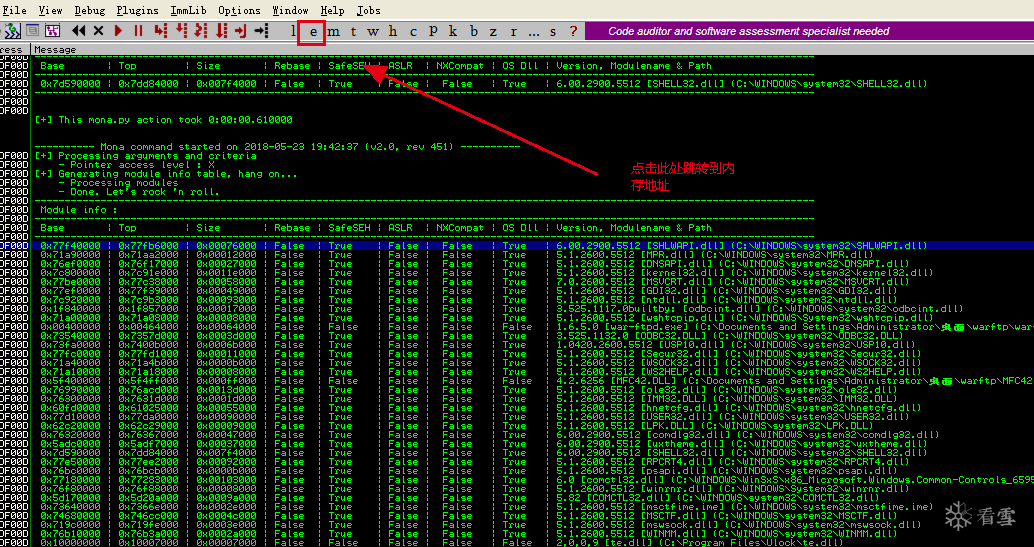Open the Debug menu

pyautogui.click(x=90, y=11)
